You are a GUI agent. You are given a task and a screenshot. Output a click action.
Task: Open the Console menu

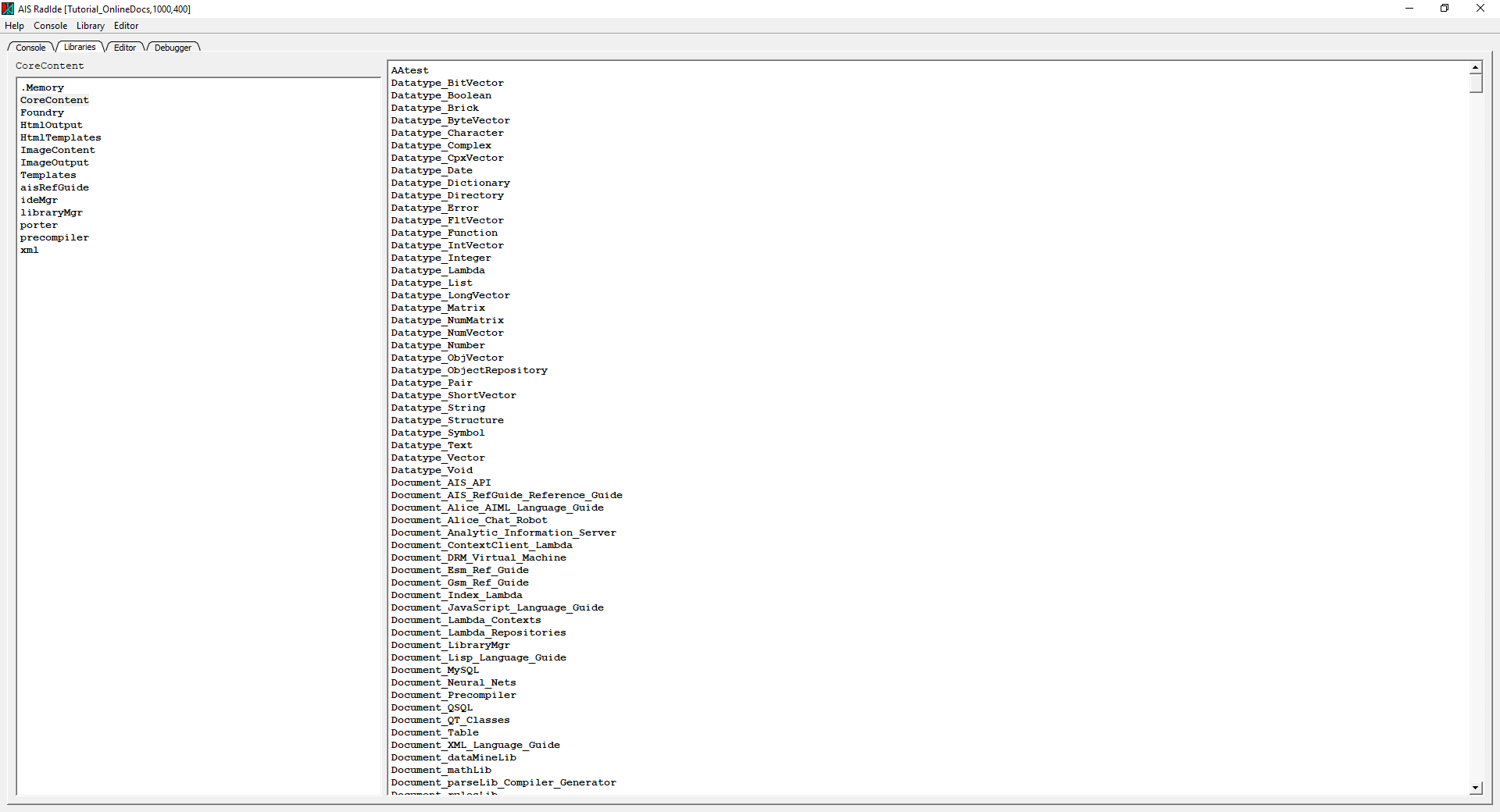point(50,26)
